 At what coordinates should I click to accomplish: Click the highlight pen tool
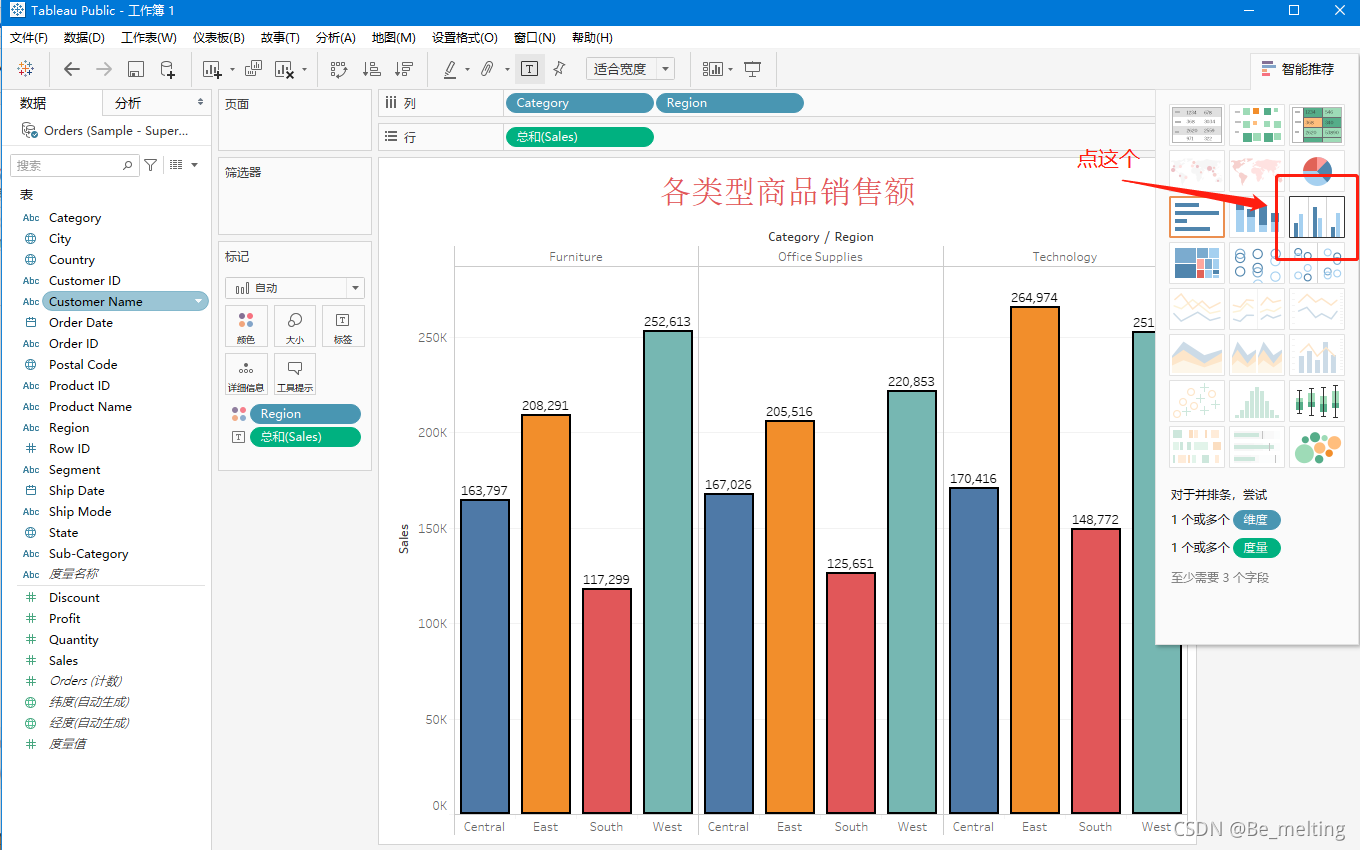click(x=450, y=69)
